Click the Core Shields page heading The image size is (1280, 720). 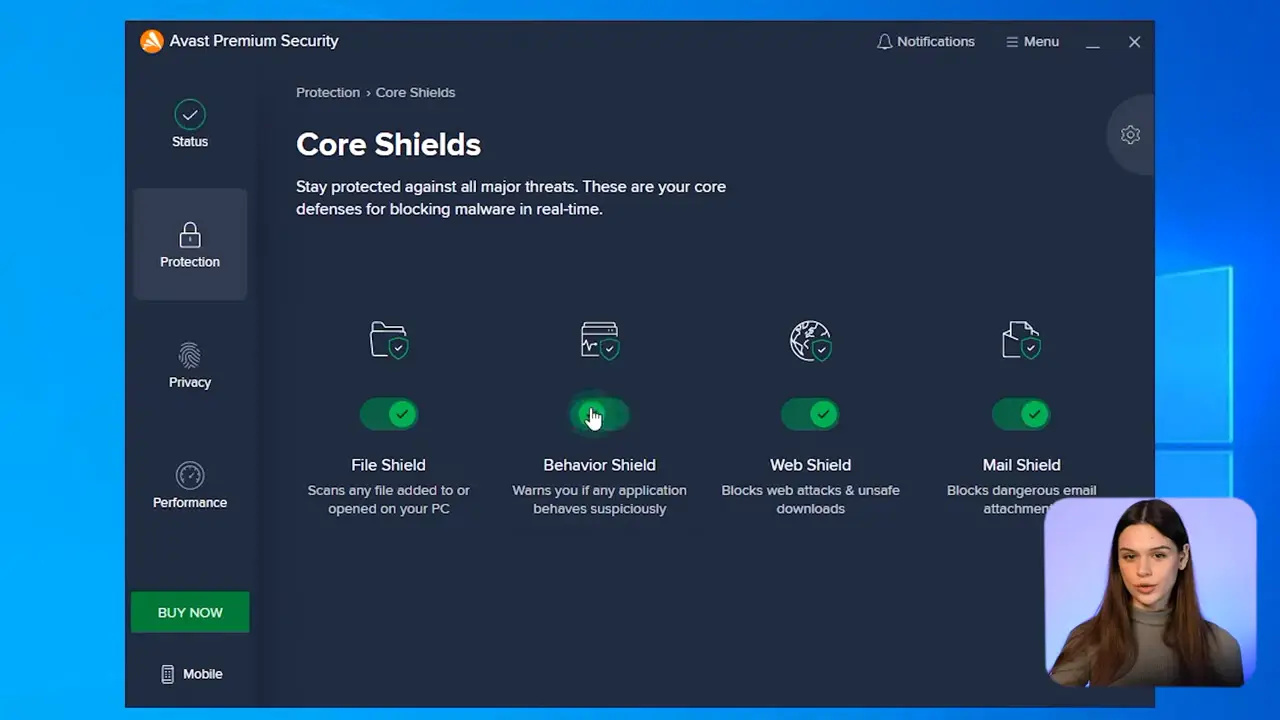pos(388,144)
